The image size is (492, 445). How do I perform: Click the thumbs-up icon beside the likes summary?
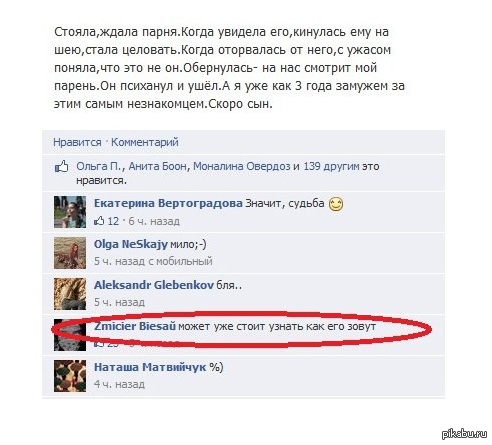tap(62, 166)
